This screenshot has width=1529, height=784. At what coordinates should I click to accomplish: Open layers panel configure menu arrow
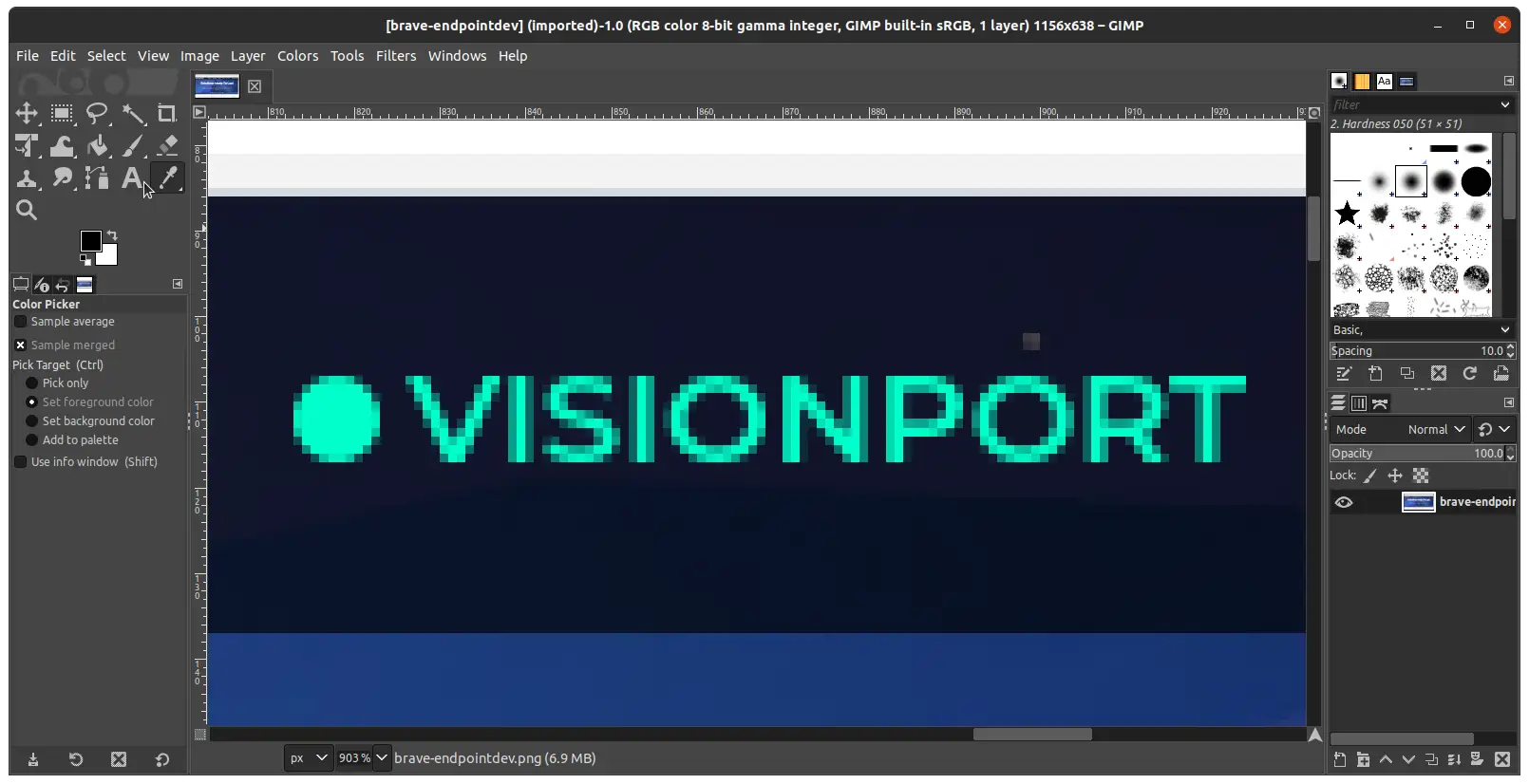(1509, 402)
